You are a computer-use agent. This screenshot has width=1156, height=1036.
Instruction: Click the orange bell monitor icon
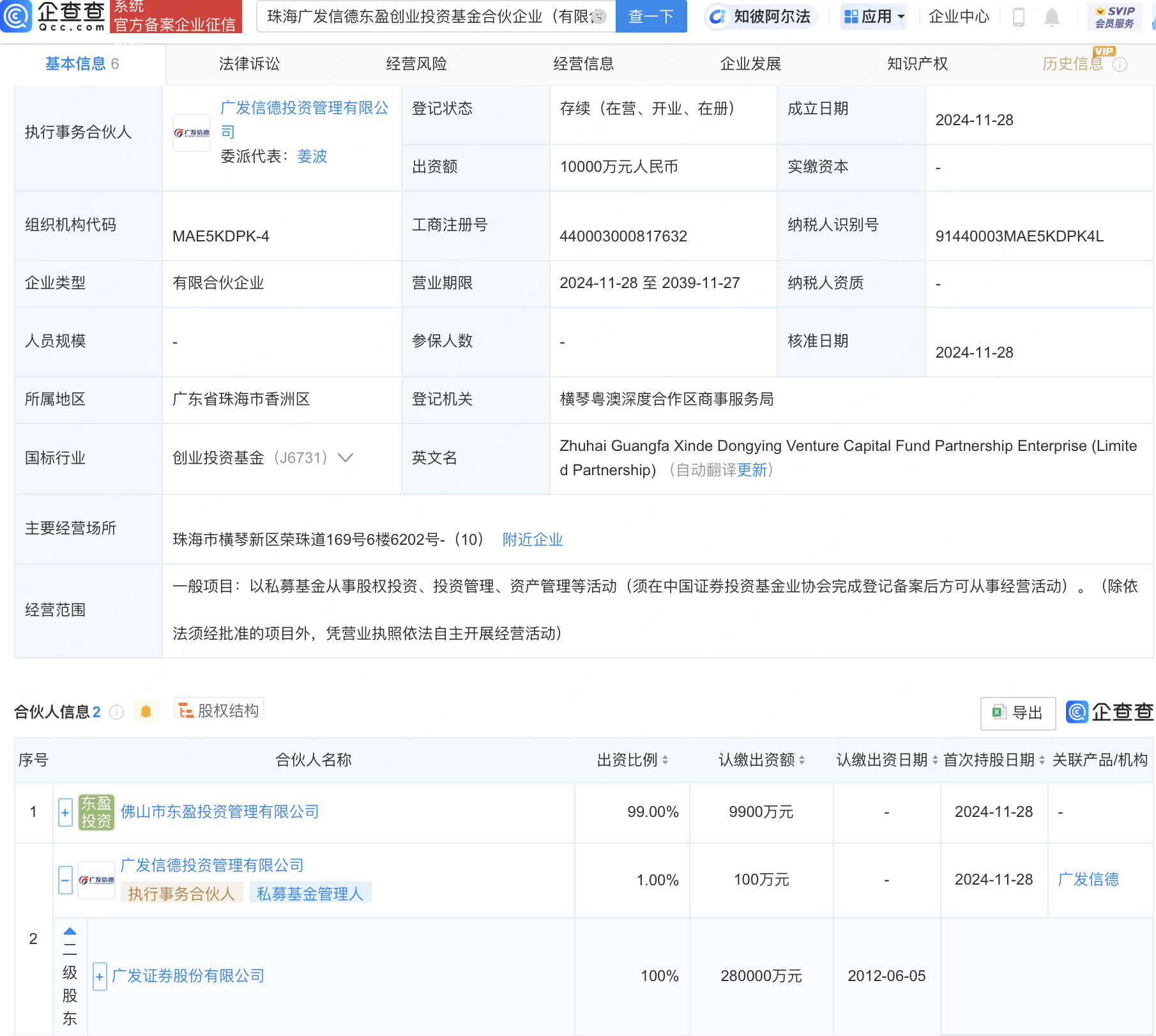pyautogui.click(x=146, y=712)
